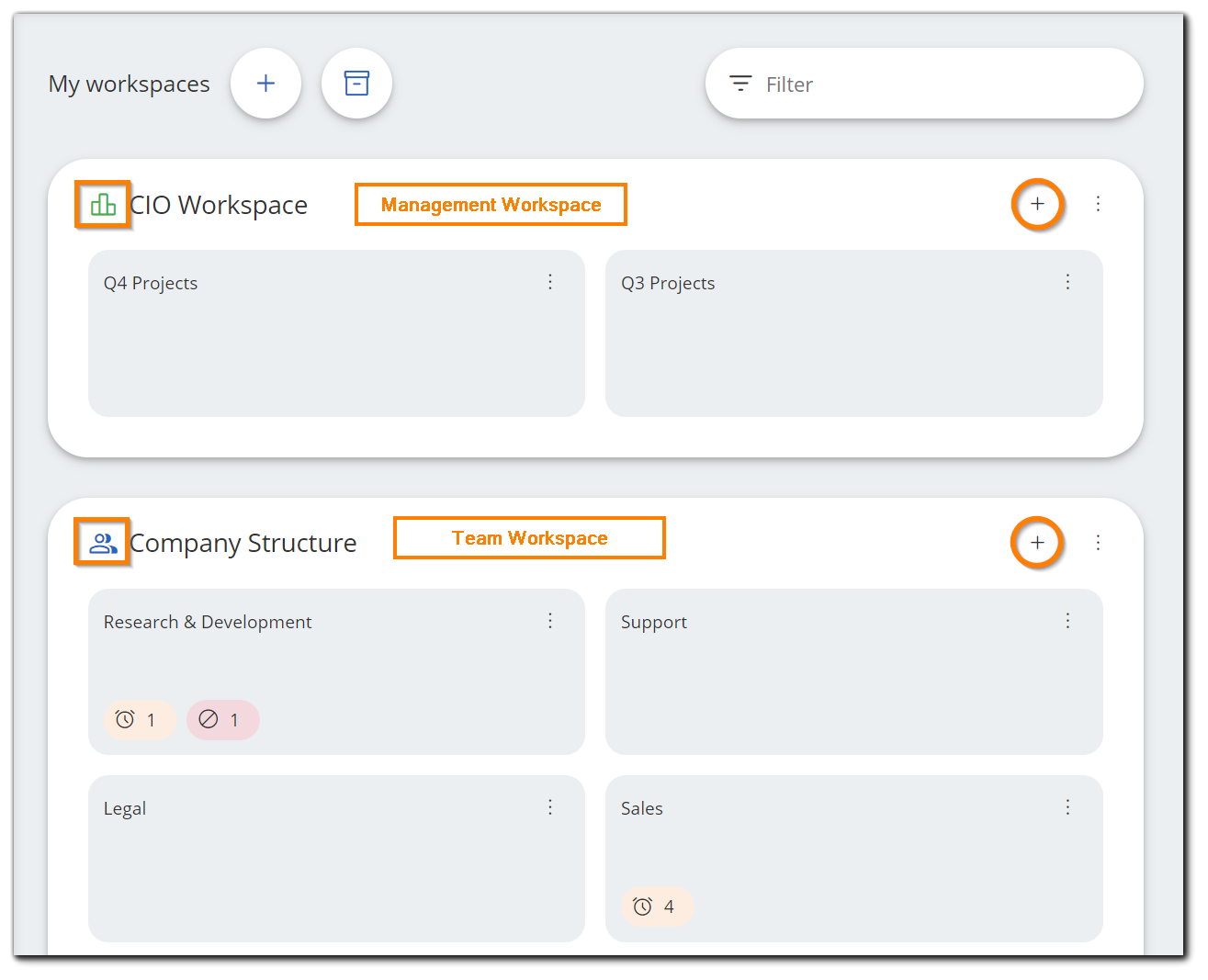
Task: Click the Research & Development overdue clock badge
Action: [139, 720]
